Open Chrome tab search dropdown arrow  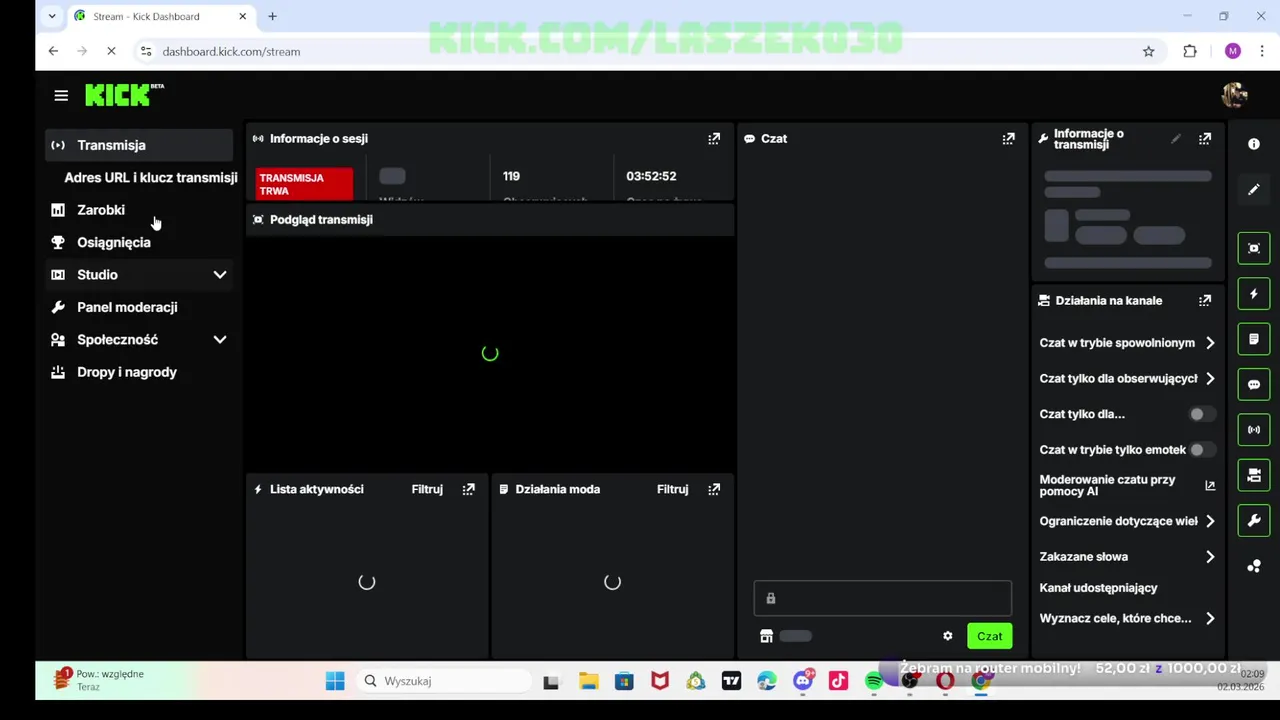click(x=52, y=16)
